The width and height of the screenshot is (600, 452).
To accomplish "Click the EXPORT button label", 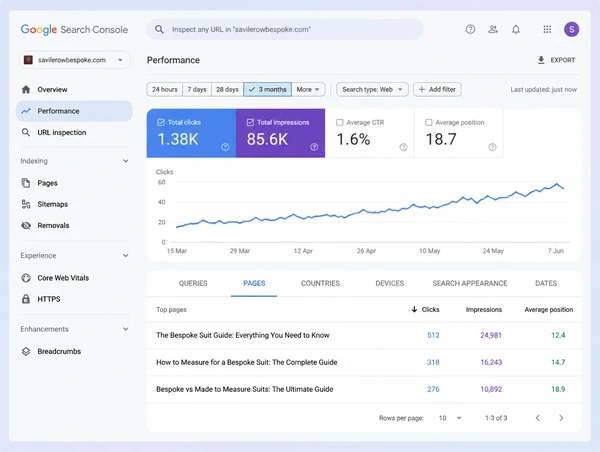I will [562, 60].
